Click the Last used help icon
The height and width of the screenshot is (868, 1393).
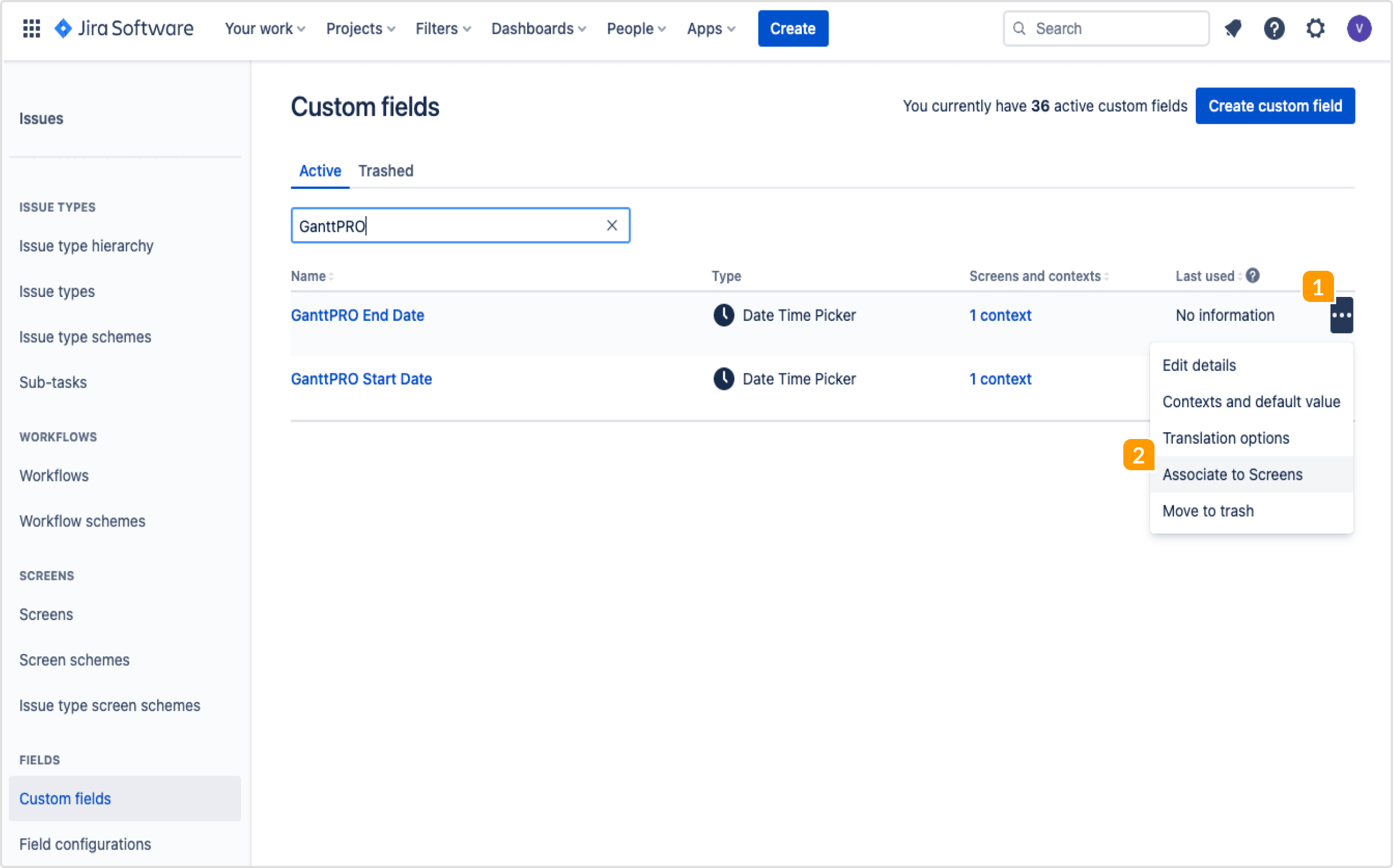(x=1253, y=276)
